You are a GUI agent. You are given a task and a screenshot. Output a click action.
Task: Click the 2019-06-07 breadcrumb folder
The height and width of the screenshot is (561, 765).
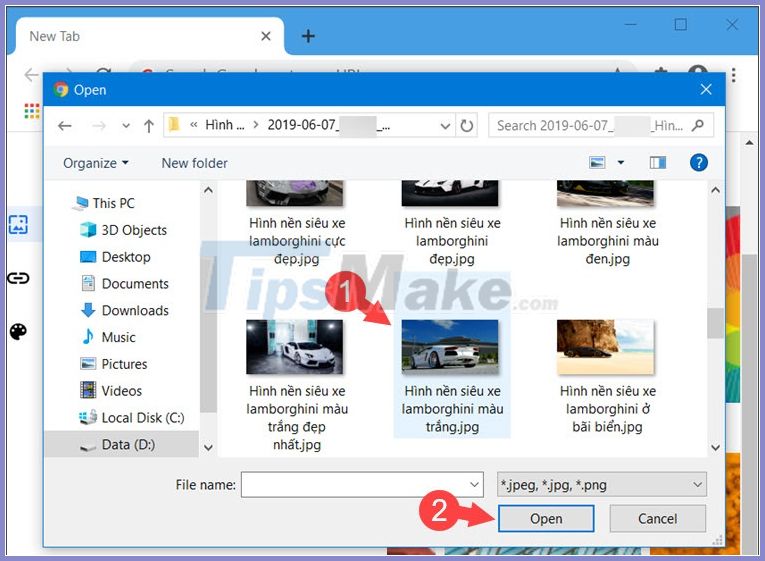(328, 125)
